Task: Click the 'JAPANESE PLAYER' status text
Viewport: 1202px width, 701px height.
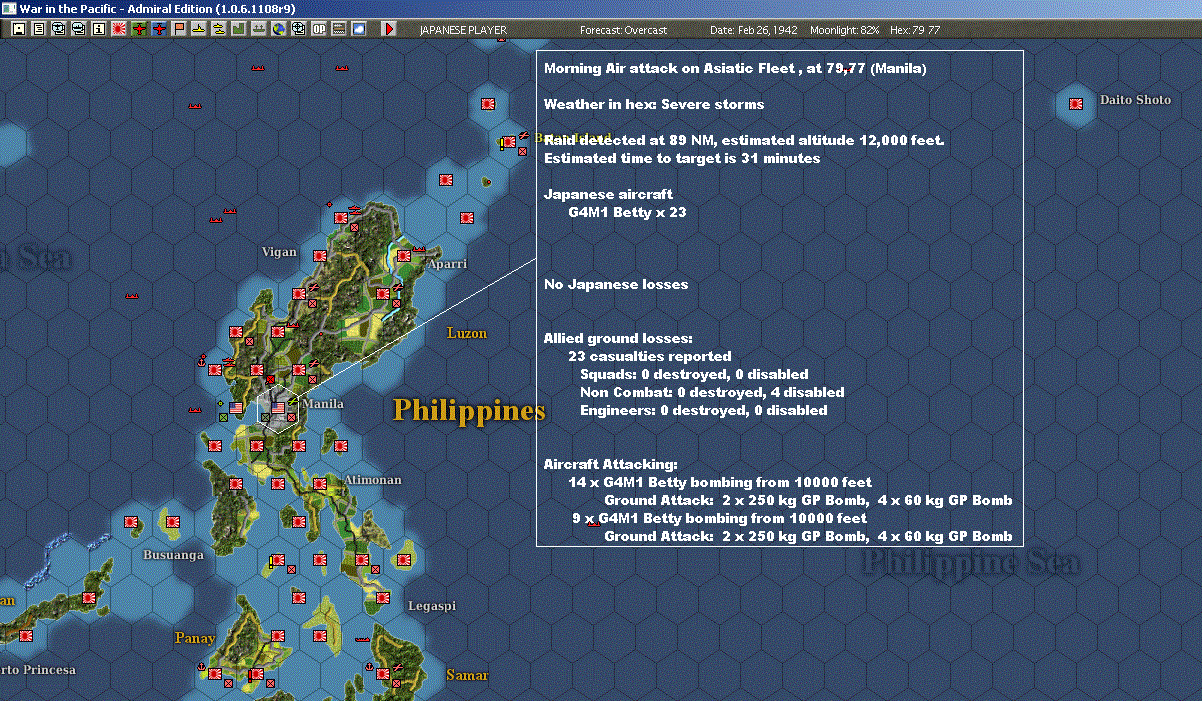Action: 463,30
